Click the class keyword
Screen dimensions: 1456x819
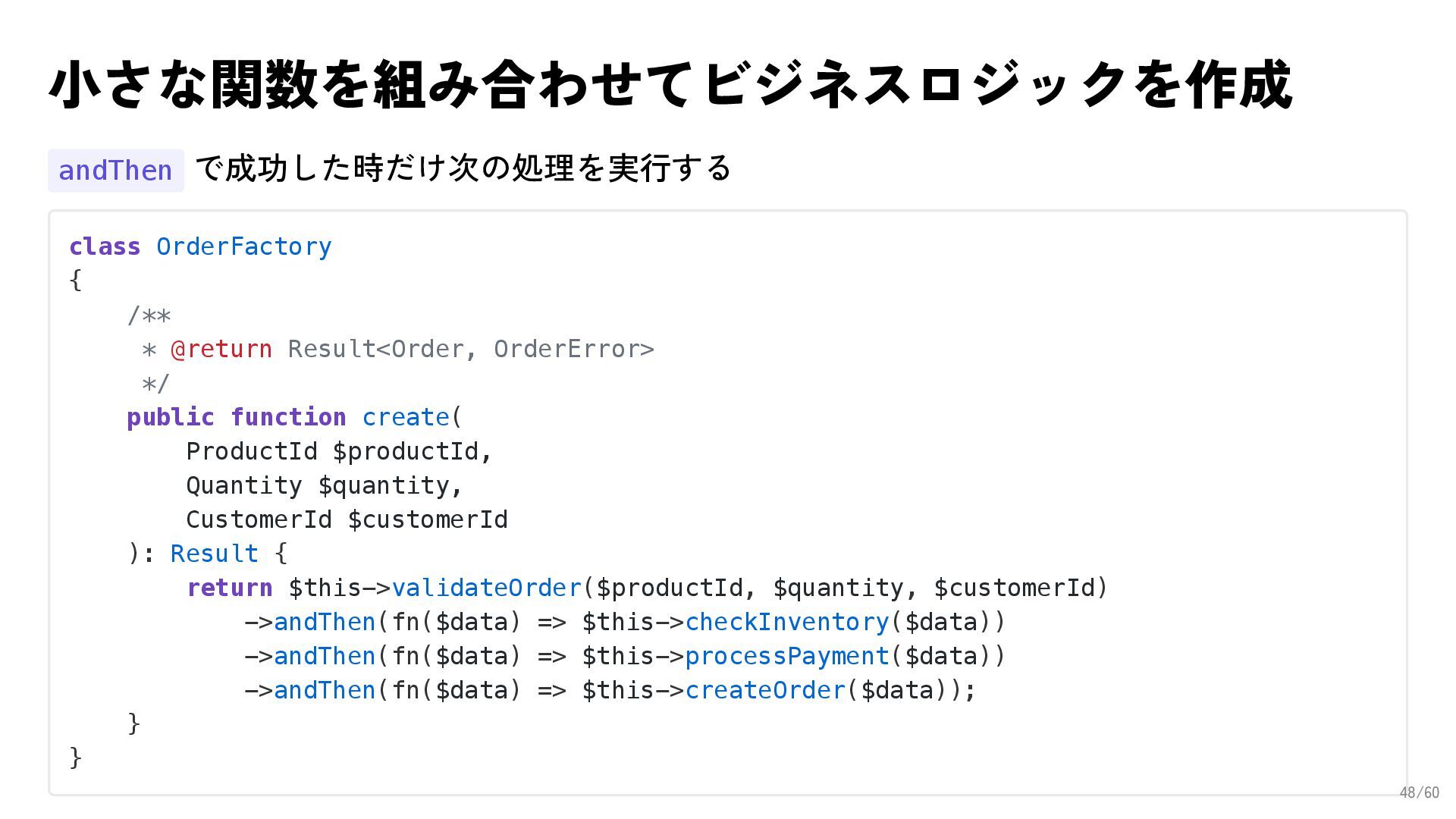click(x=105, y=246)
